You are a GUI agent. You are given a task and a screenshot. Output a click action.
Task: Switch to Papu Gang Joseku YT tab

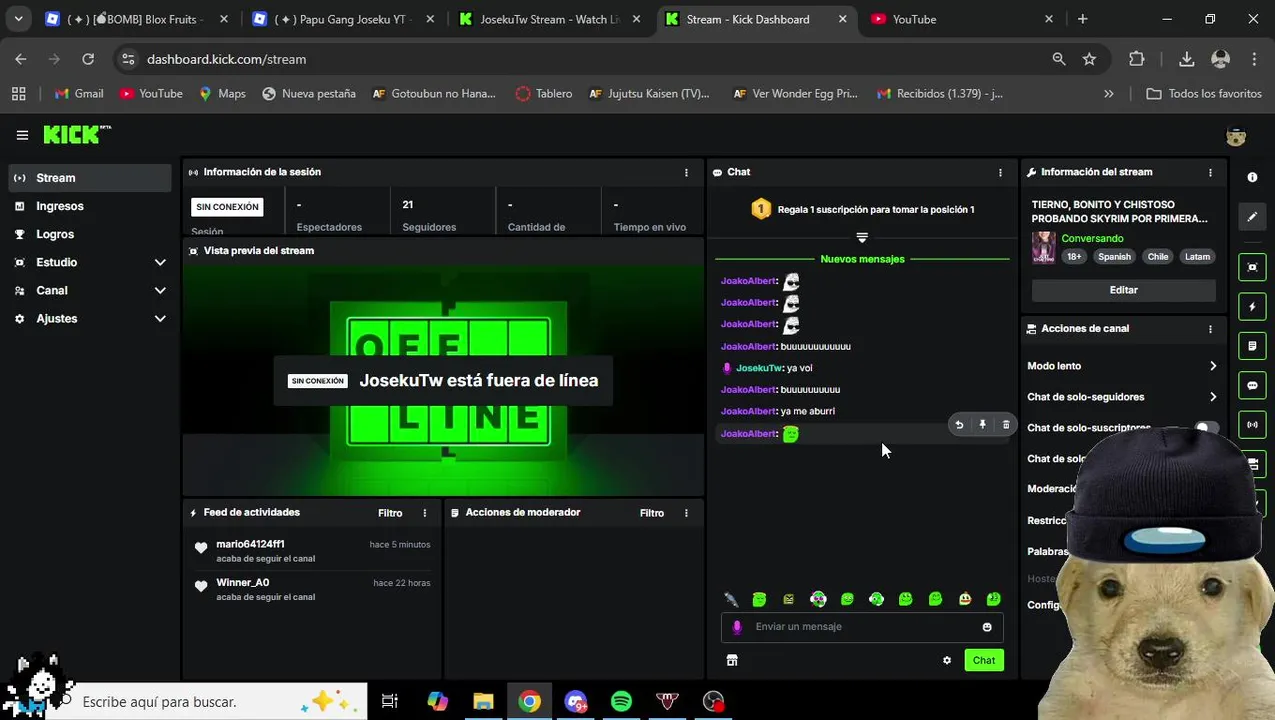pos(343,19)
